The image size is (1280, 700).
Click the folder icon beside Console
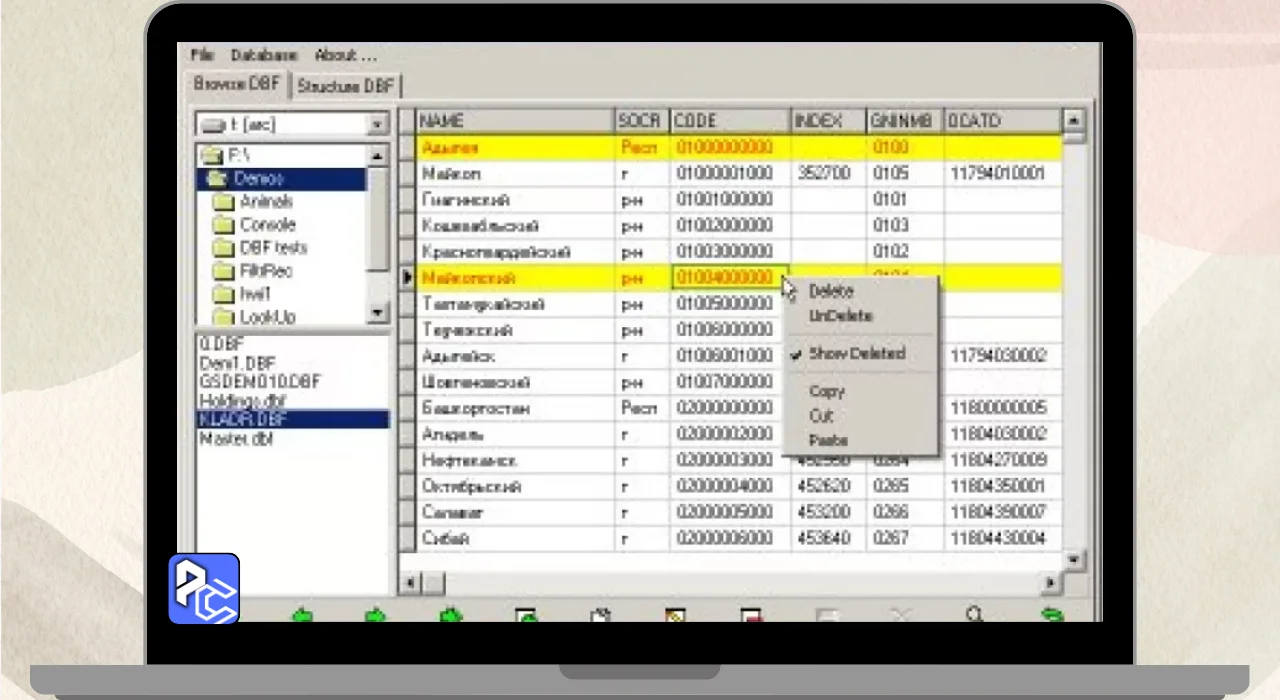point(222,225)
